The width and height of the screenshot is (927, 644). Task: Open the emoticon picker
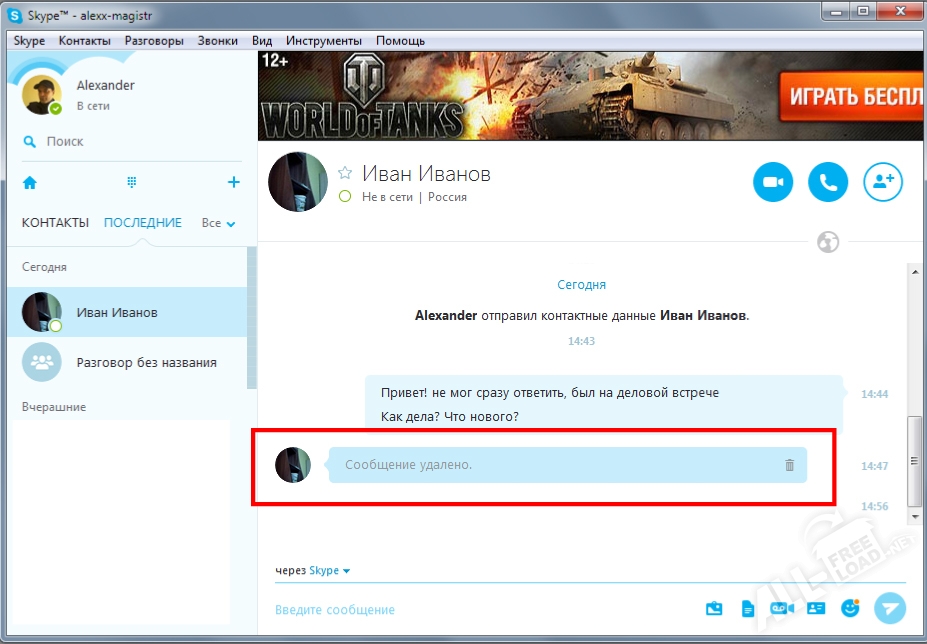tap(850, 608)
